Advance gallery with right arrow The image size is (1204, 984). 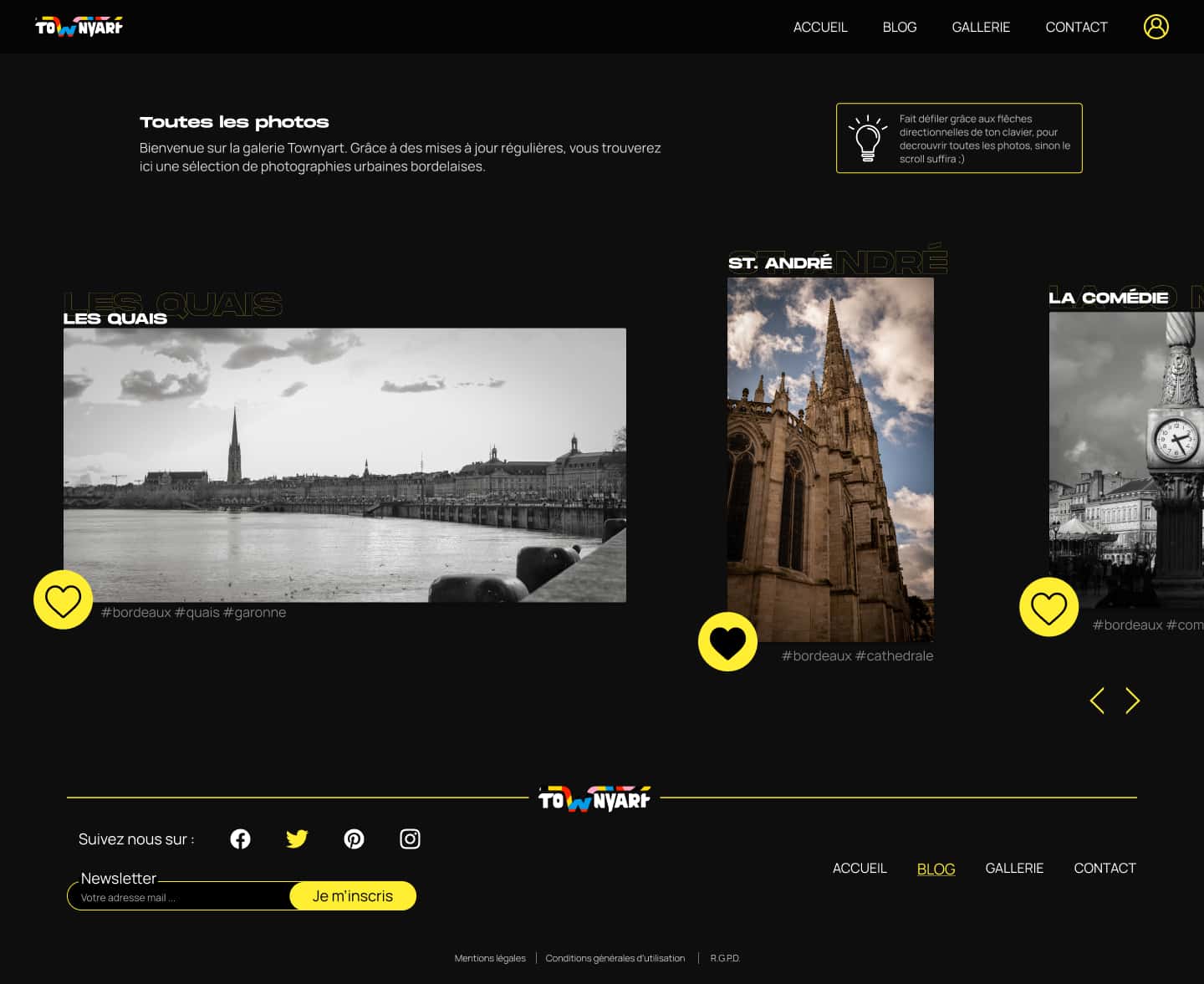click(1132, 701)
